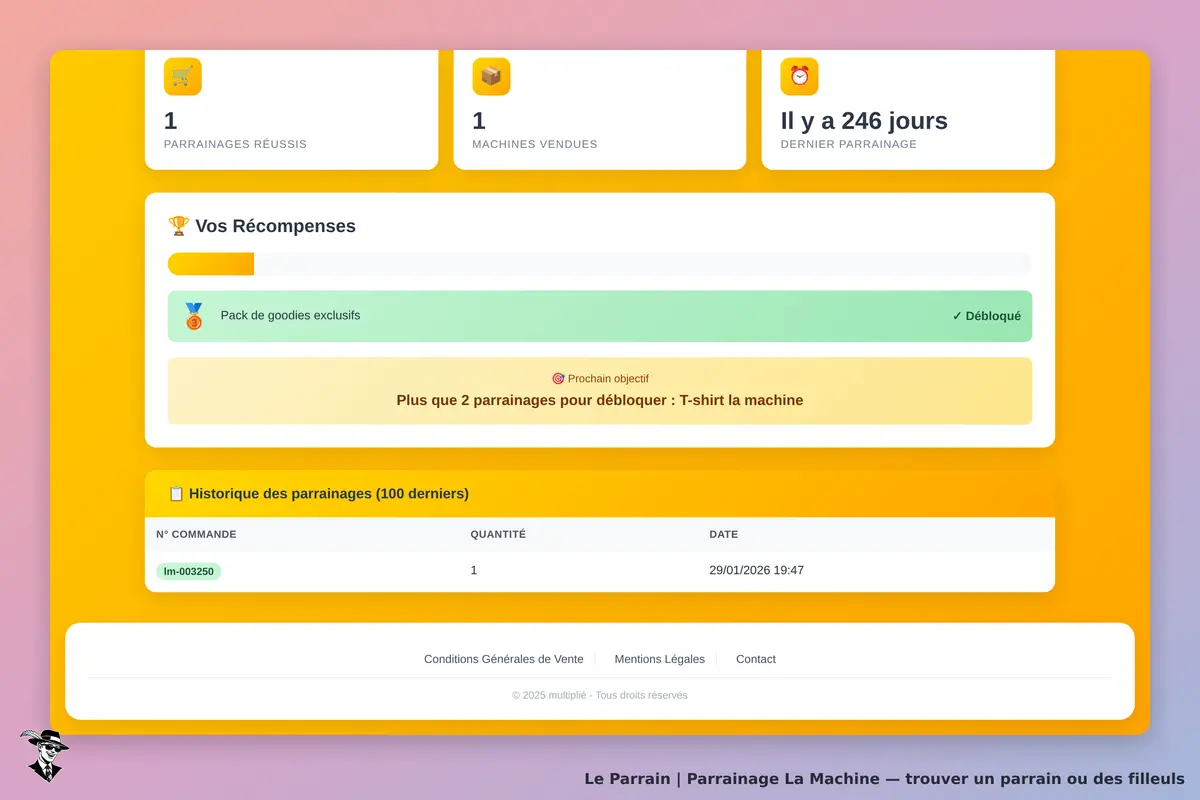This screenshot has width=1200, height=800.
Task: Click the quantity value 1 in lm-003250 row
Action: (x=474, y=570)
